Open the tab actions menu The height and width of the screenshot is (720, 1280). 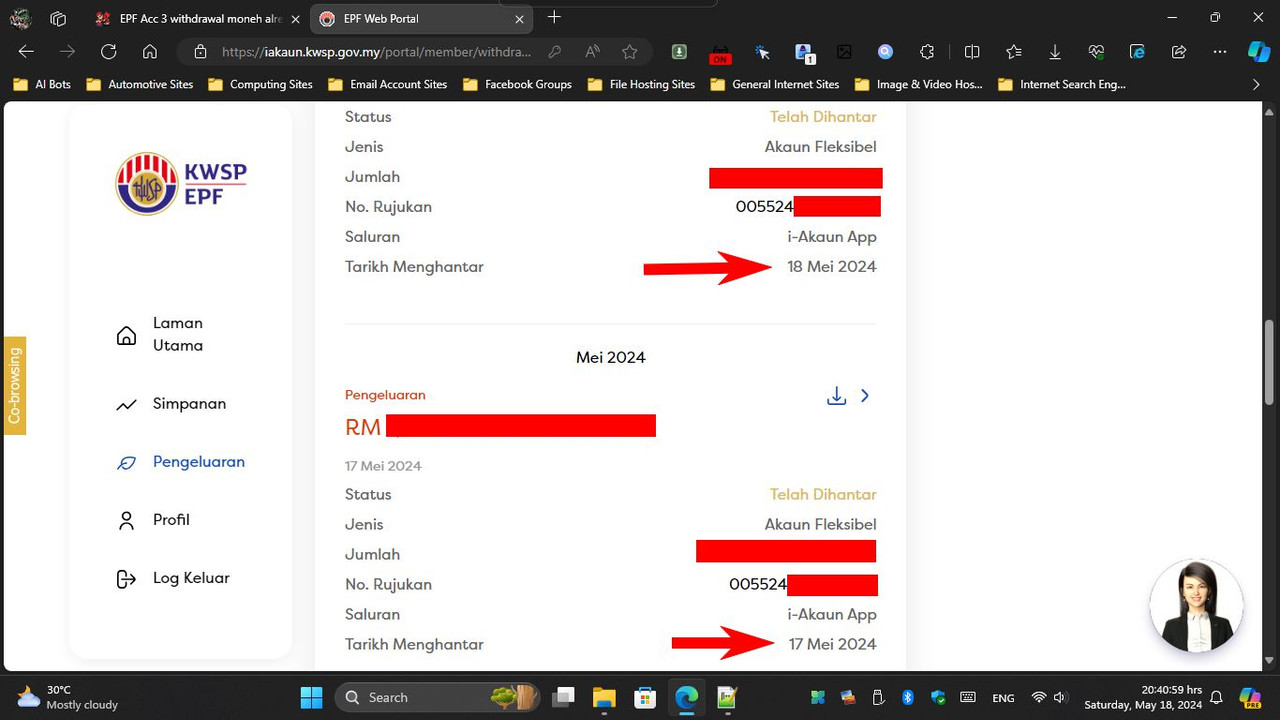58,19
